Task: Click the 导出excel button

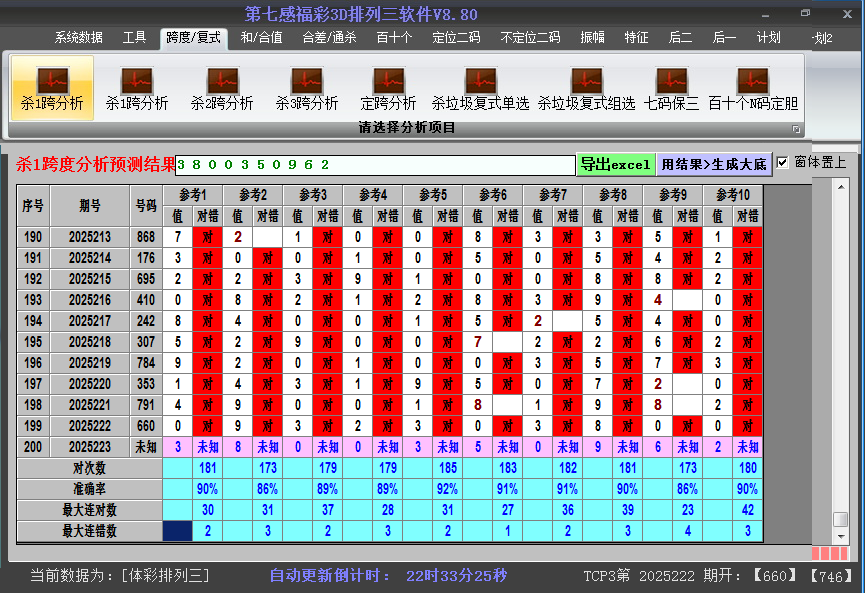Action: (x=615, y=164)
